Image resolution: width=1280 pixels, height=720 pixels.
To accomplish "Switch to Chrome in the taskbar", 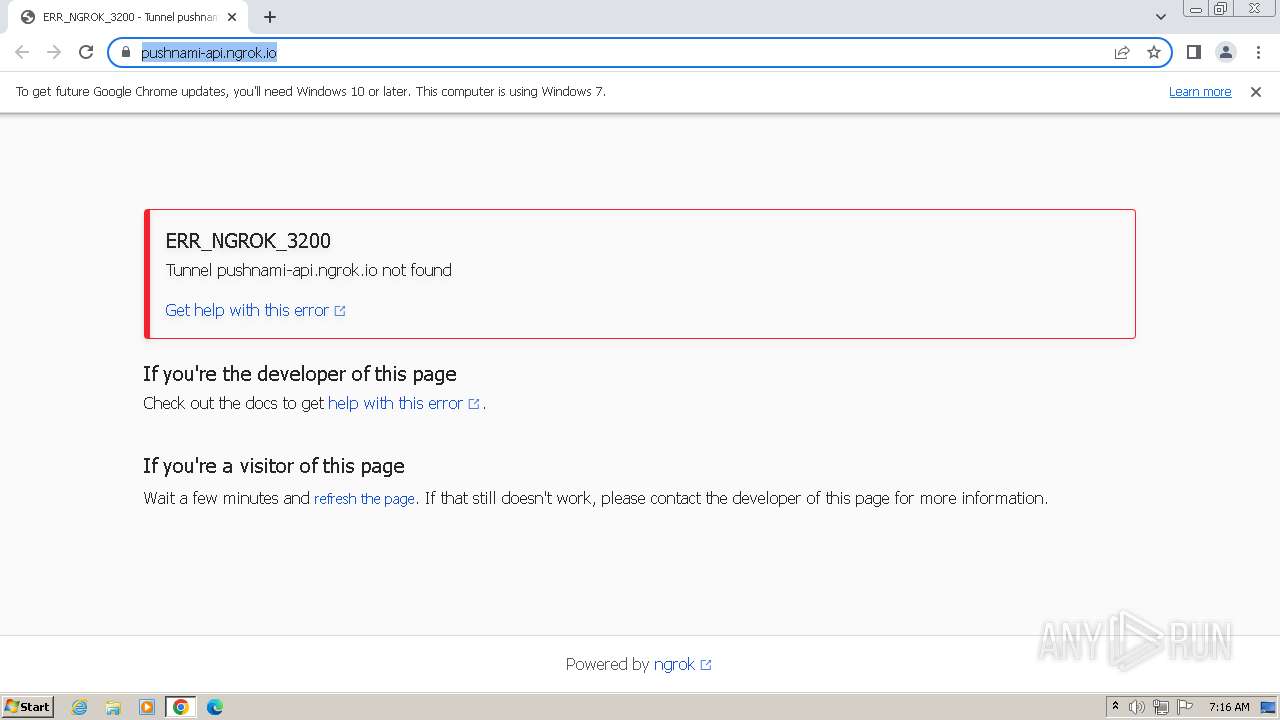I will [x=181, y=707].
